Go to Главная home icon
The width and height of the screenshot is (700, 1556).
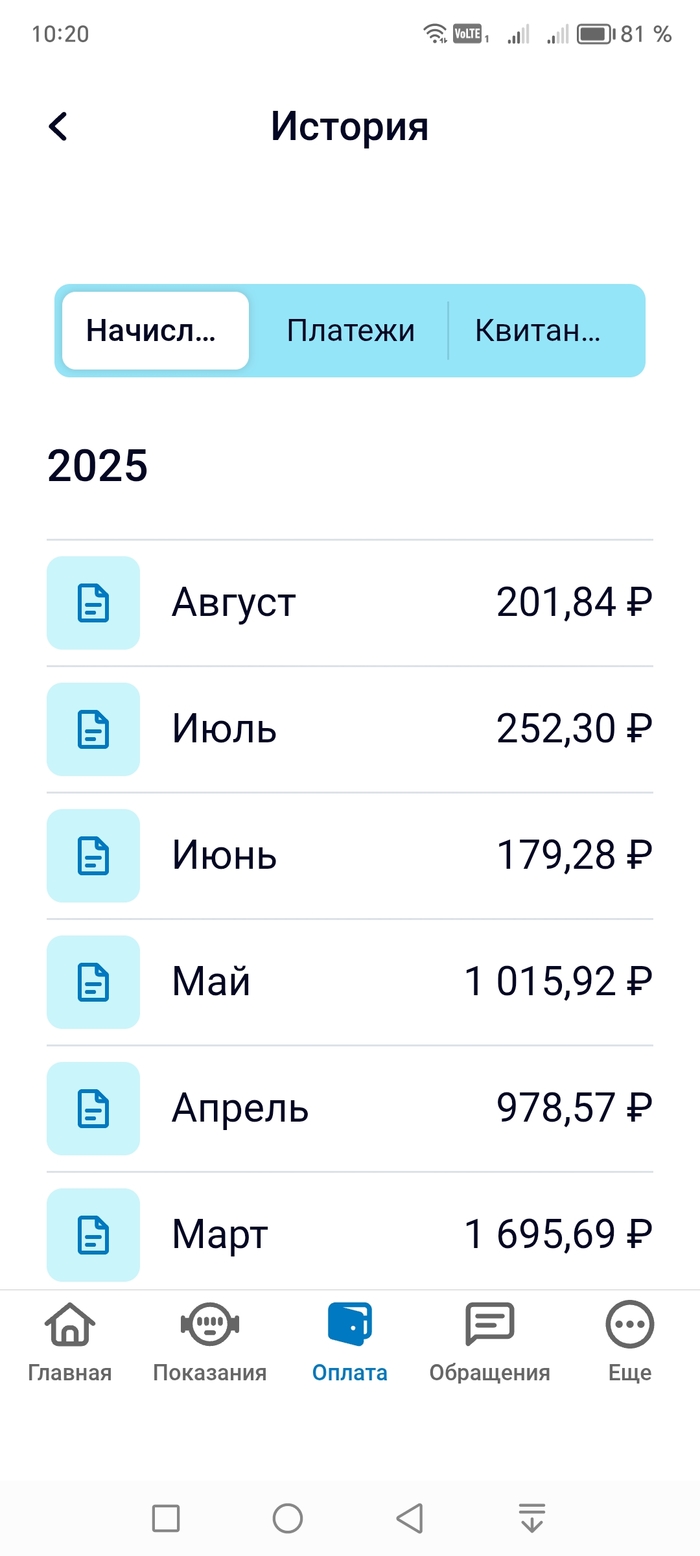70,1325
